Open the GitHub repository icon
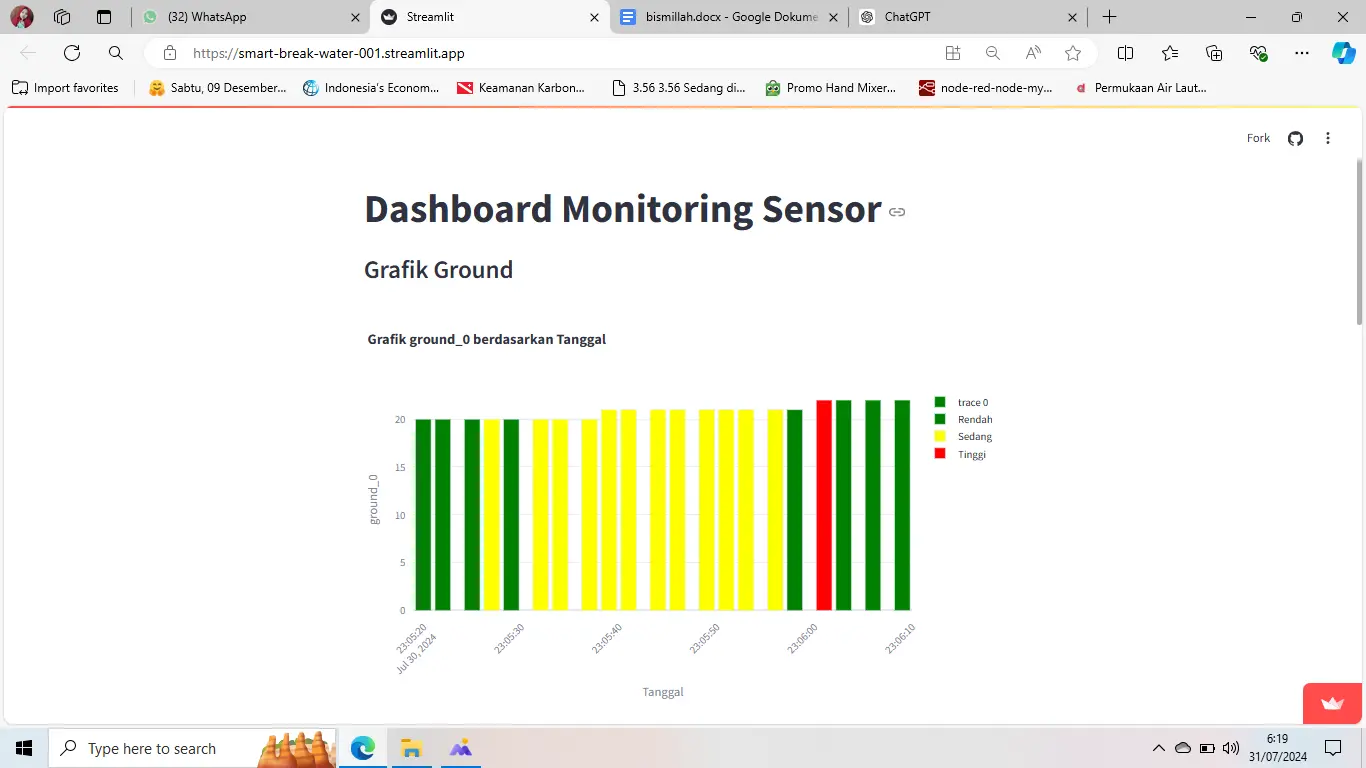Viewport: 1366px width, 768px height. (1295, 138)
